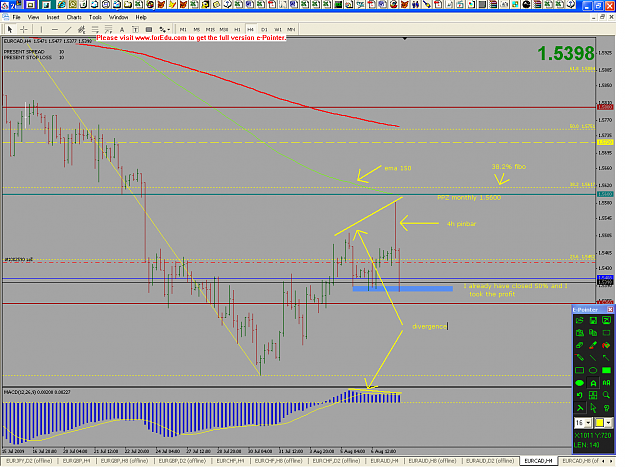625x467 pixels.
Task: Select the e-Pointer straight line tool
Action: pyautogui.click(x=593, y=357)
